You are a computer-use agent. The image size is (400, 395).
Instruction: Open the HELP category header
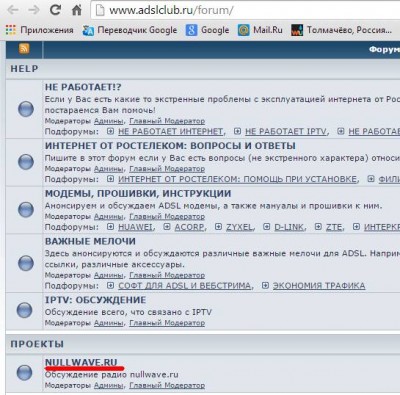tap(24, 69)
